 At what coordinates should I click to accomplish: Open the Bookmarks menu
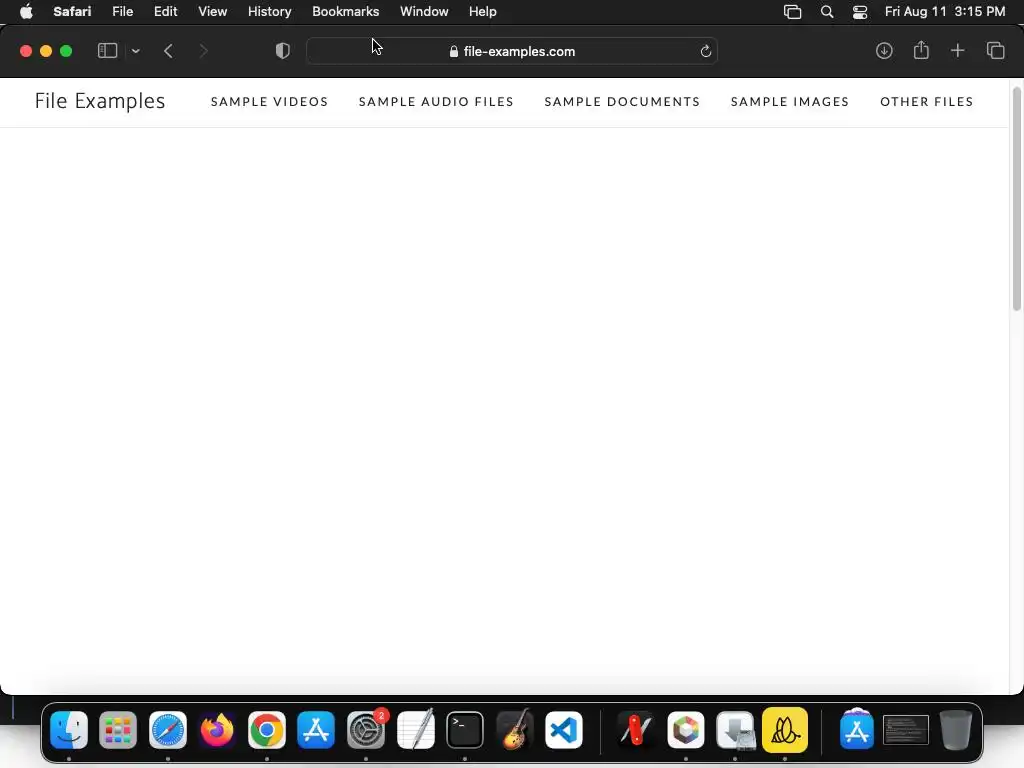click(345, 12)
